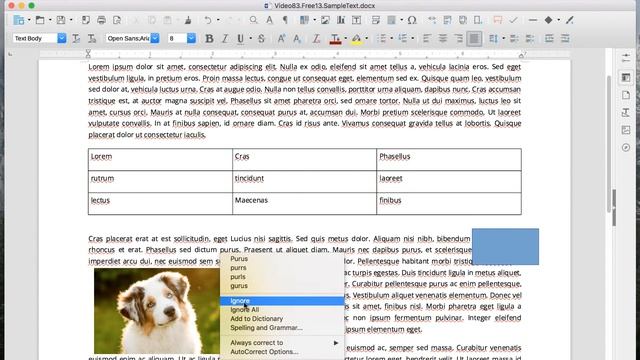Viewport: 640px width, 360px height.
Task: Open the Undo history dropdown arrow
Action: point(218,20)
